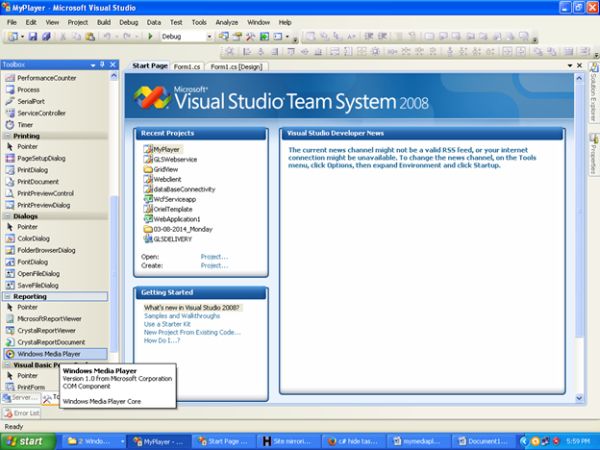
Task: Collapse the Dialogs toolbox group
Action: tap(7, 217)
